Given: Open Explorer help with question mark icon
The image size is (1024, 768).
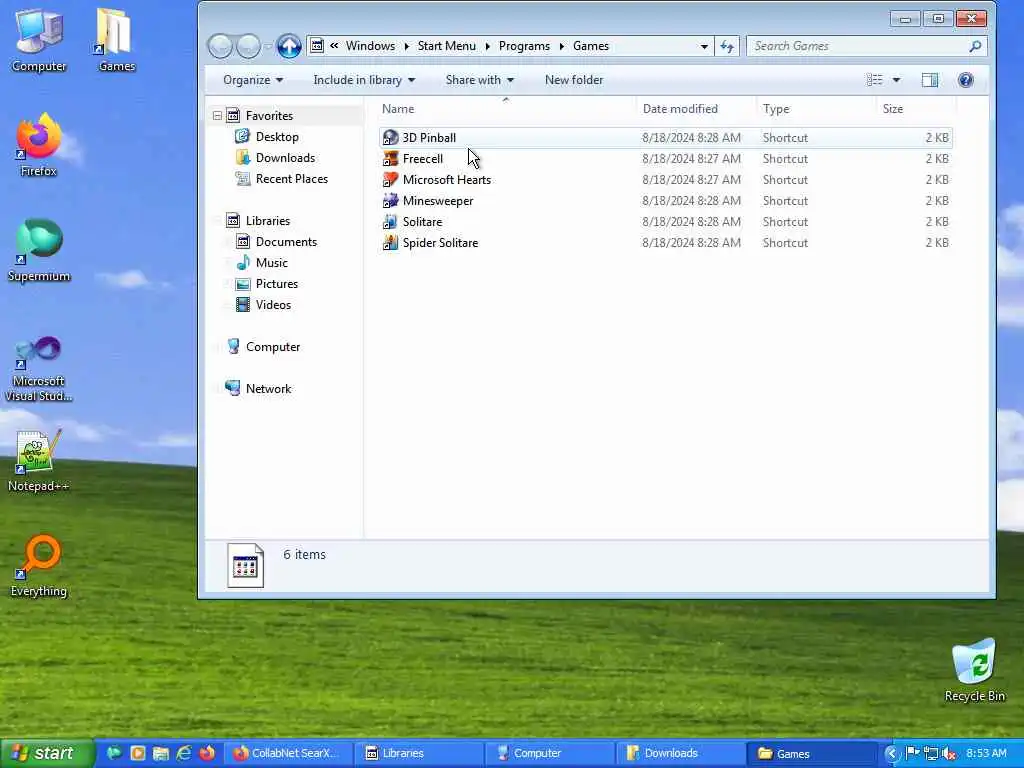Looking at the screenshot, I should click(965, 80).
